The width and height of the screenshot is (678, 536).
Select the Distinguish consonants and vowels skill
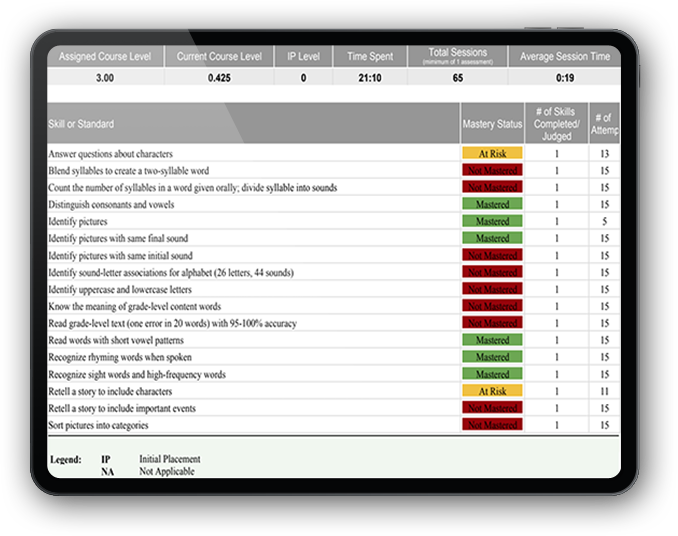[x=113, y=204]
